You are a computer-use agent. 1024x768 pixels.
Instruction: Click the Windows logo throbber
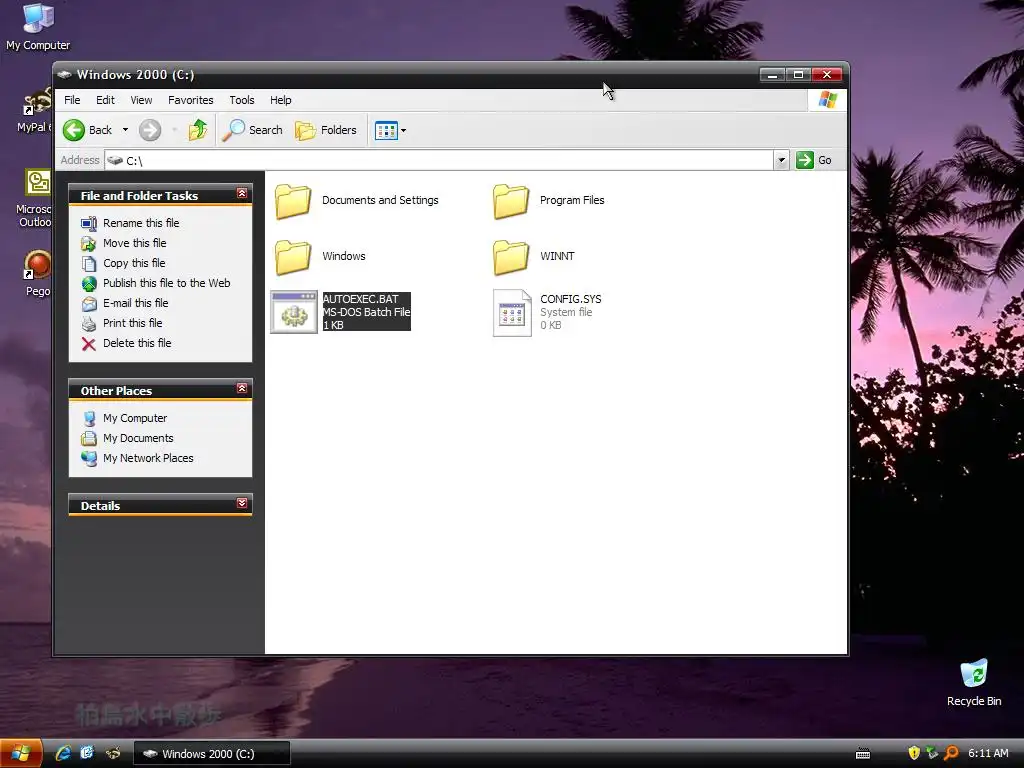coord(827,100)
